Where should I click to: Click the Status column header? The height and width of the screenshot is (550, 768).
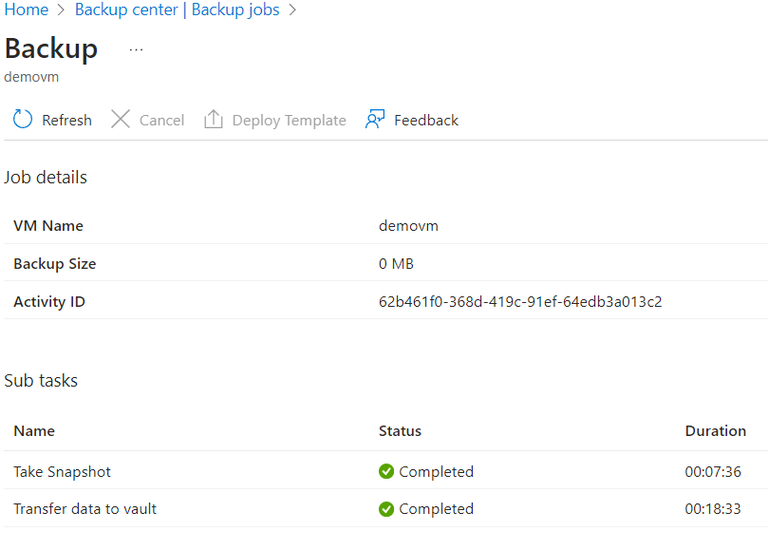click(x=400, y=431)
